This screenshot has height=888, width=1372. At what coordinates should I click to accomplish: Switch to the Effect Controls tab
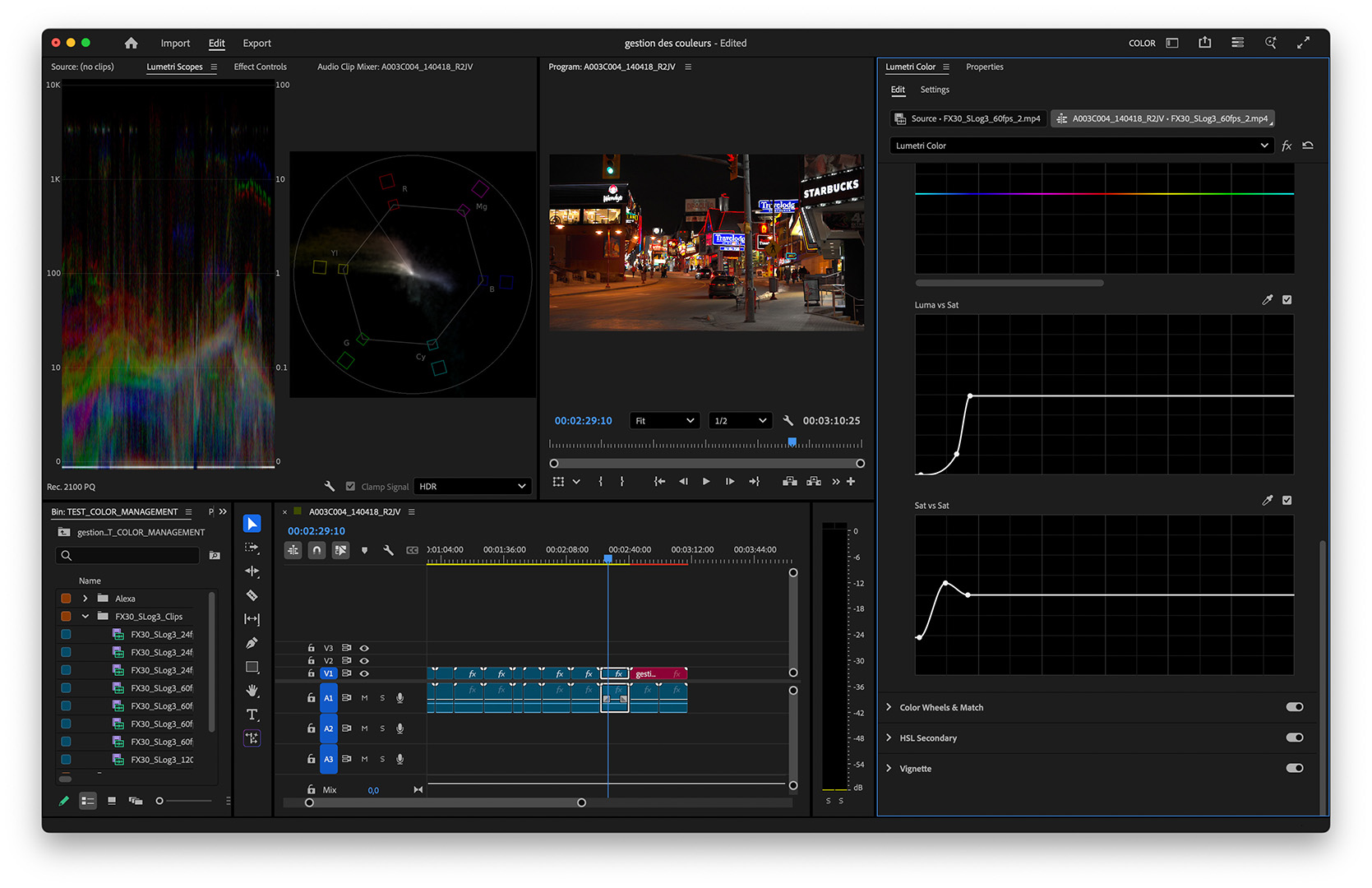(x=260, y=67)
